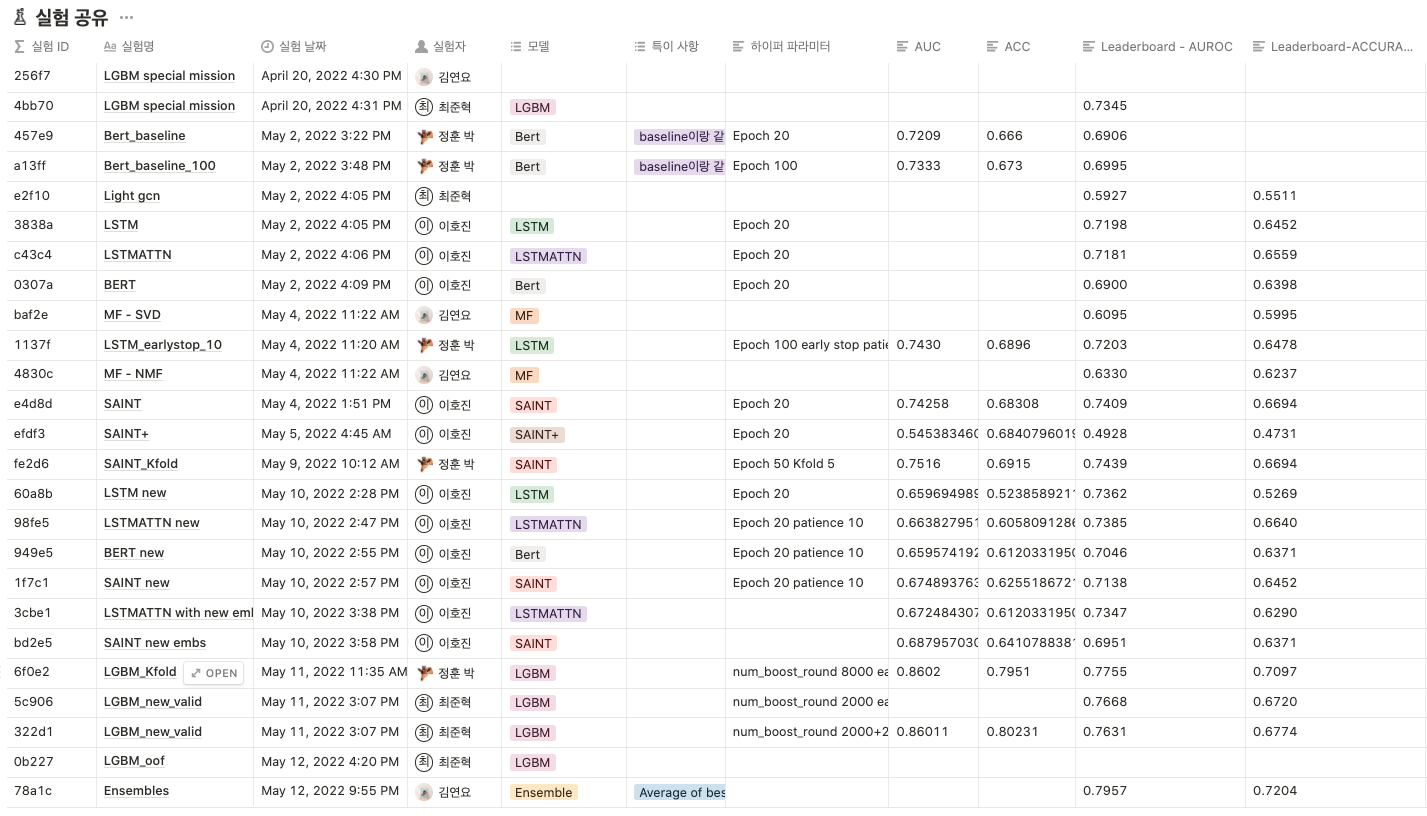
Task: Select the SAINT+ model tag
Action: tap(540, 434)
